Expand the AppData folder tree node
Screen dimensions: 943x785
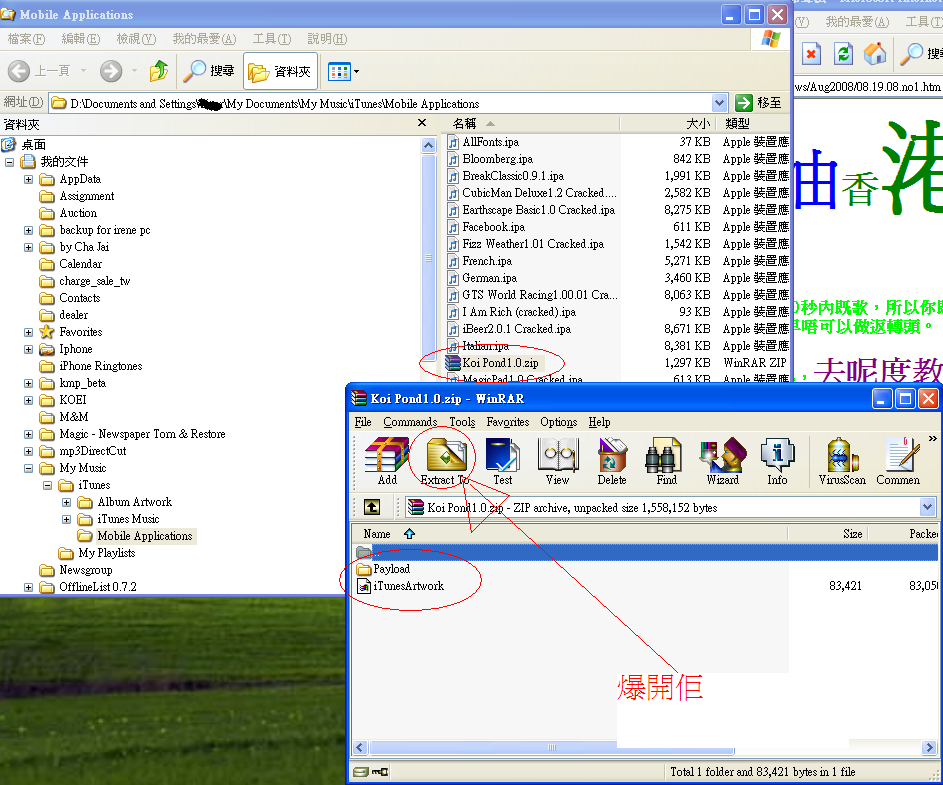pos(29,180)
